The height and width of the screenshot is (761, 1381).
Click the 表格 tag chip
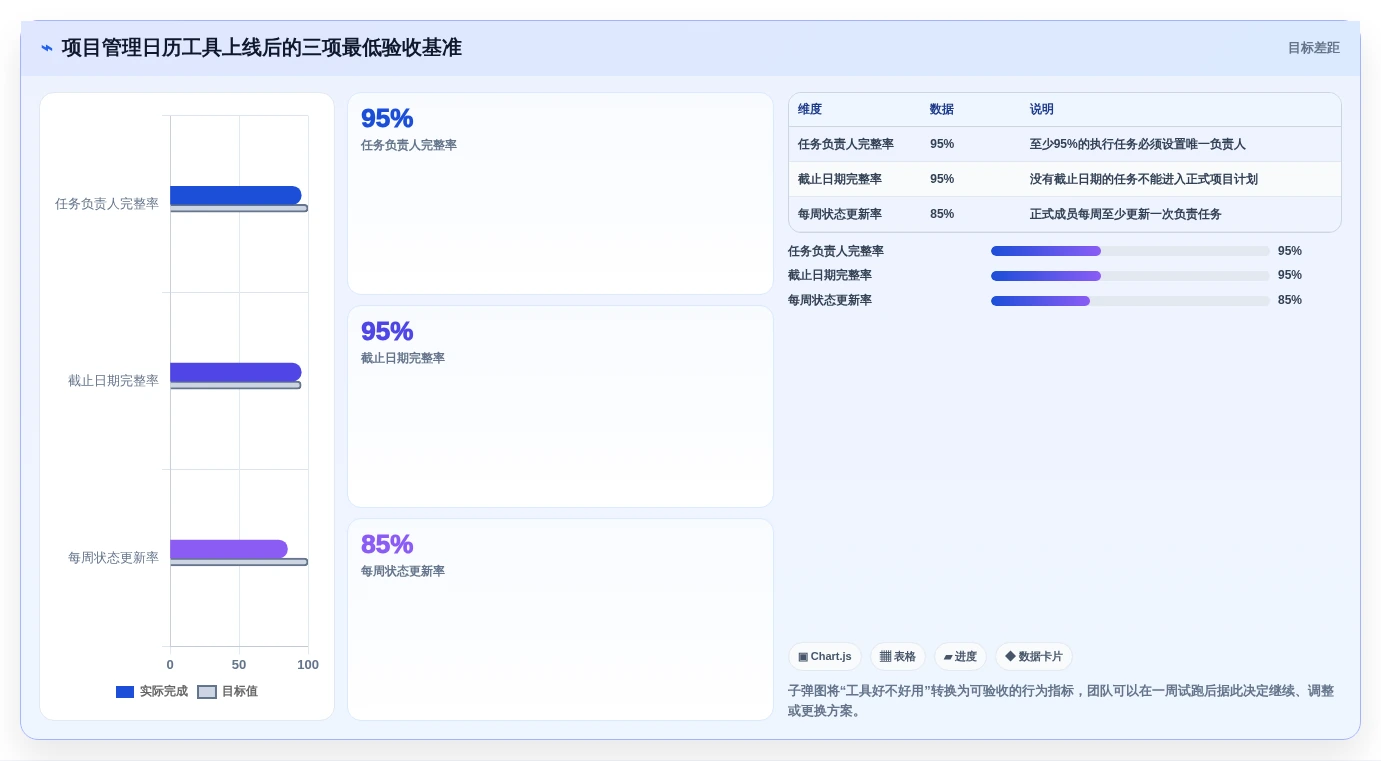898,656
